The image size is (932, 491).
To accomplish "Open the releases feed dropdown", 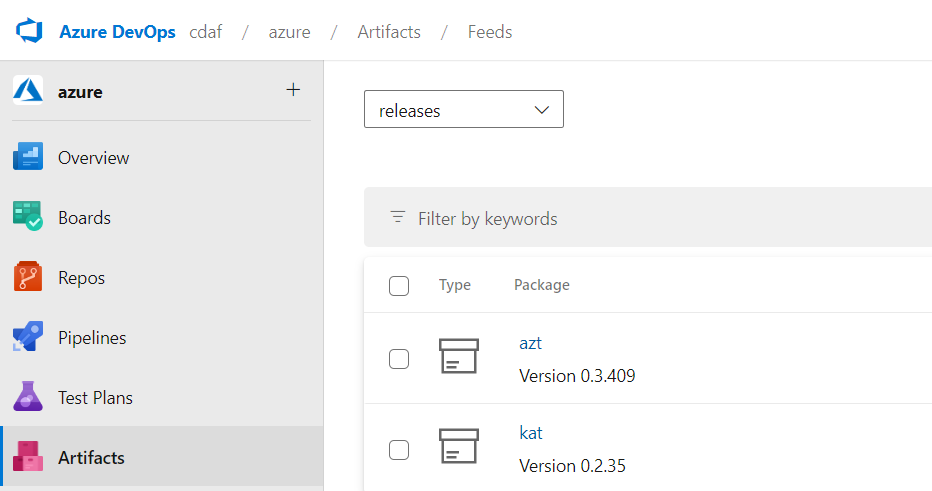I will point(463,110).
